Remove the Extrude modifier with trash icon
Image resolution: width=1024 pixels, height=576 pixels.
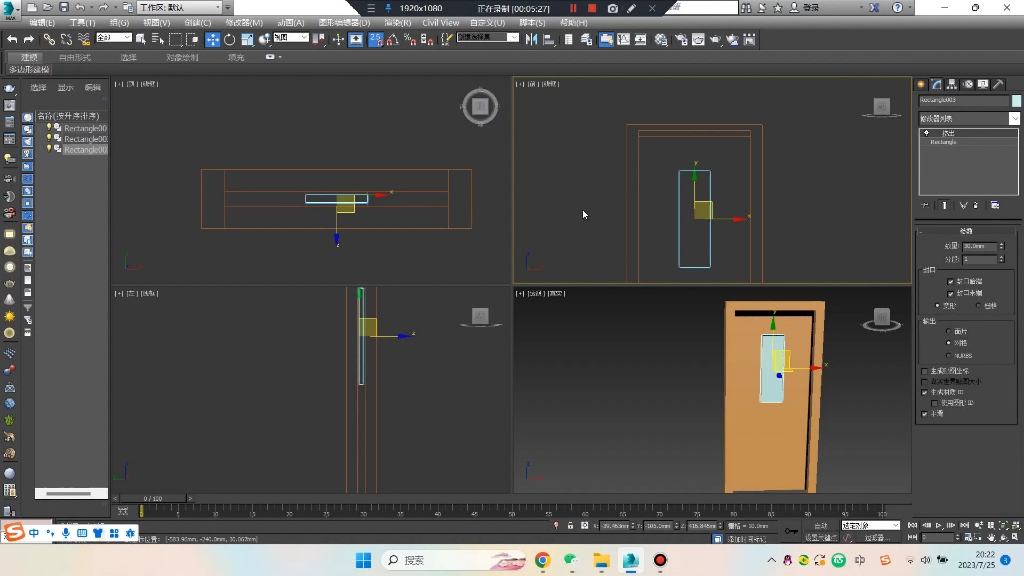(975, 204)
